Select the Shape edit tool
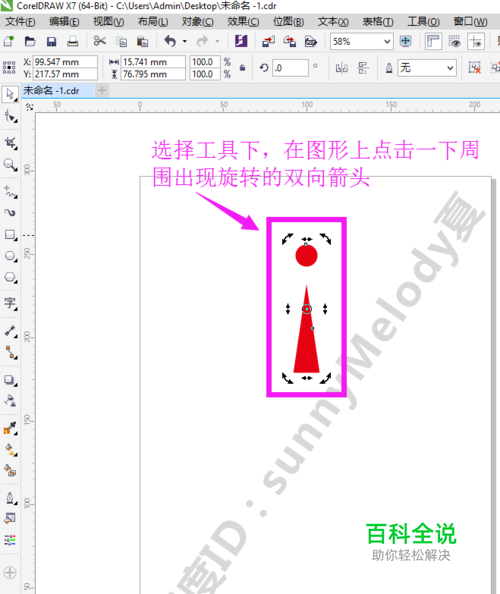500x594 pixels. [x=10, y=116]
